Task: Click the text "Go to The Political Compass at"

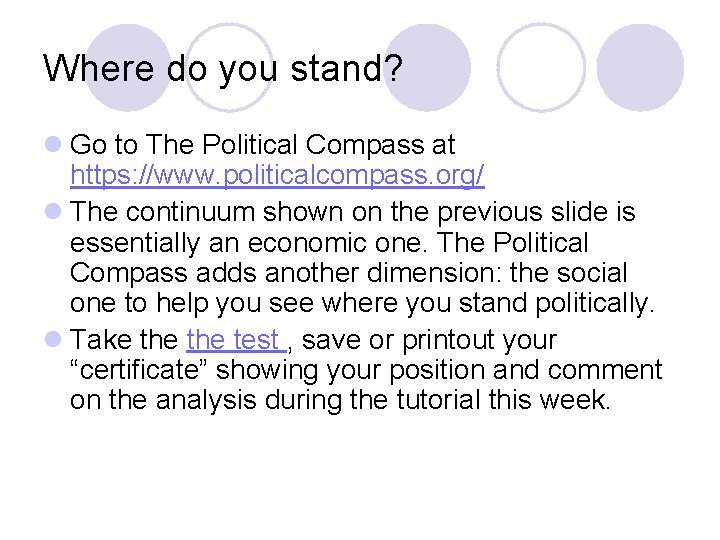Action: (262, 145)
